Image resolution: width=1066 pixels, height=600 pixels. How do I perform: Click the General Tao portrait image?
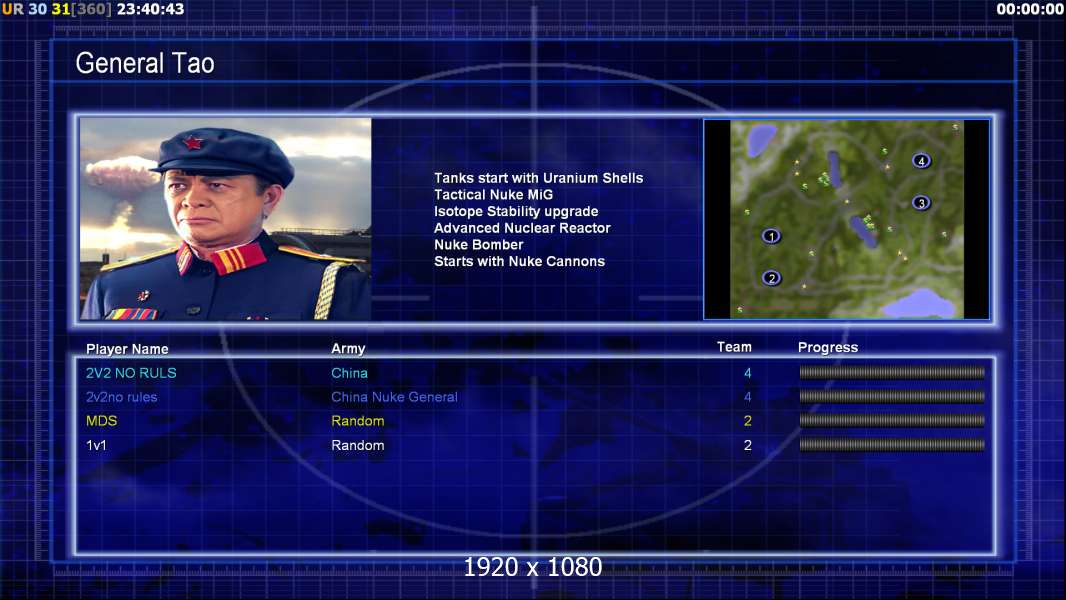point(226,219)
